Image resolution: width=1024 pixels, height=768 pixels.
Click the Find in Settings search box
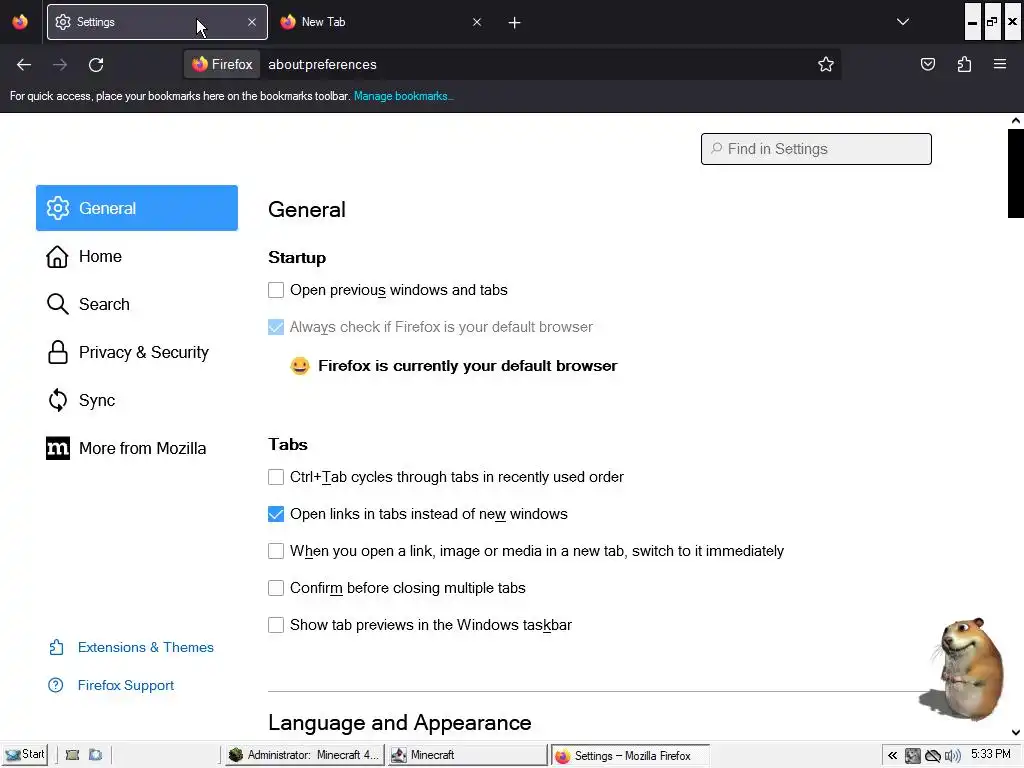[x=816, y=149]
